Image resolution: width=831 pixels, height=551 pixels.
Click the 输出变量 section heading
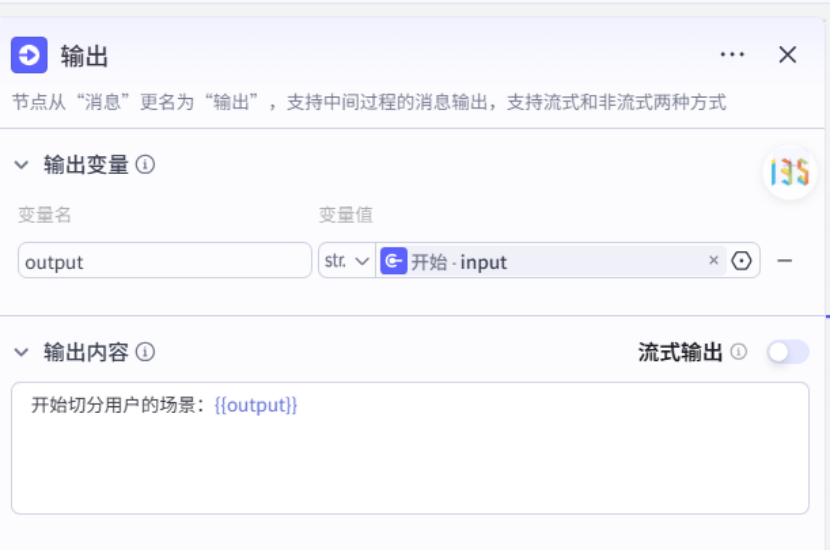pyautogui.click(x=86, y=165)
